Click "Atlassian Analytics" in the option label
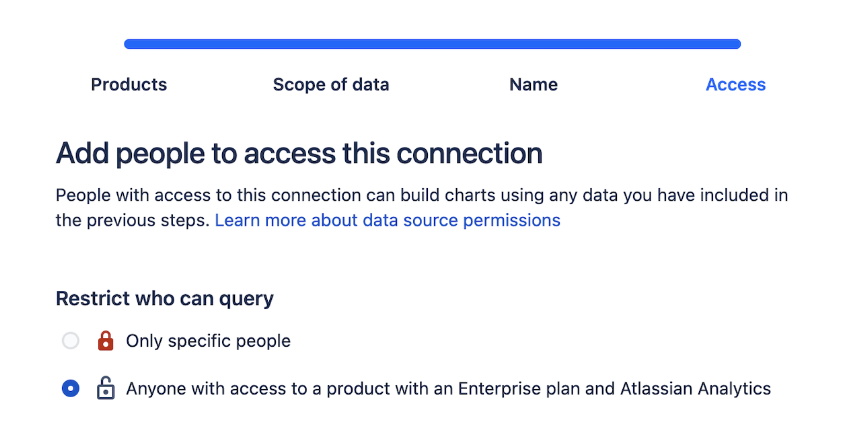This screenshot has width=864, height=442. coord(695,389)
